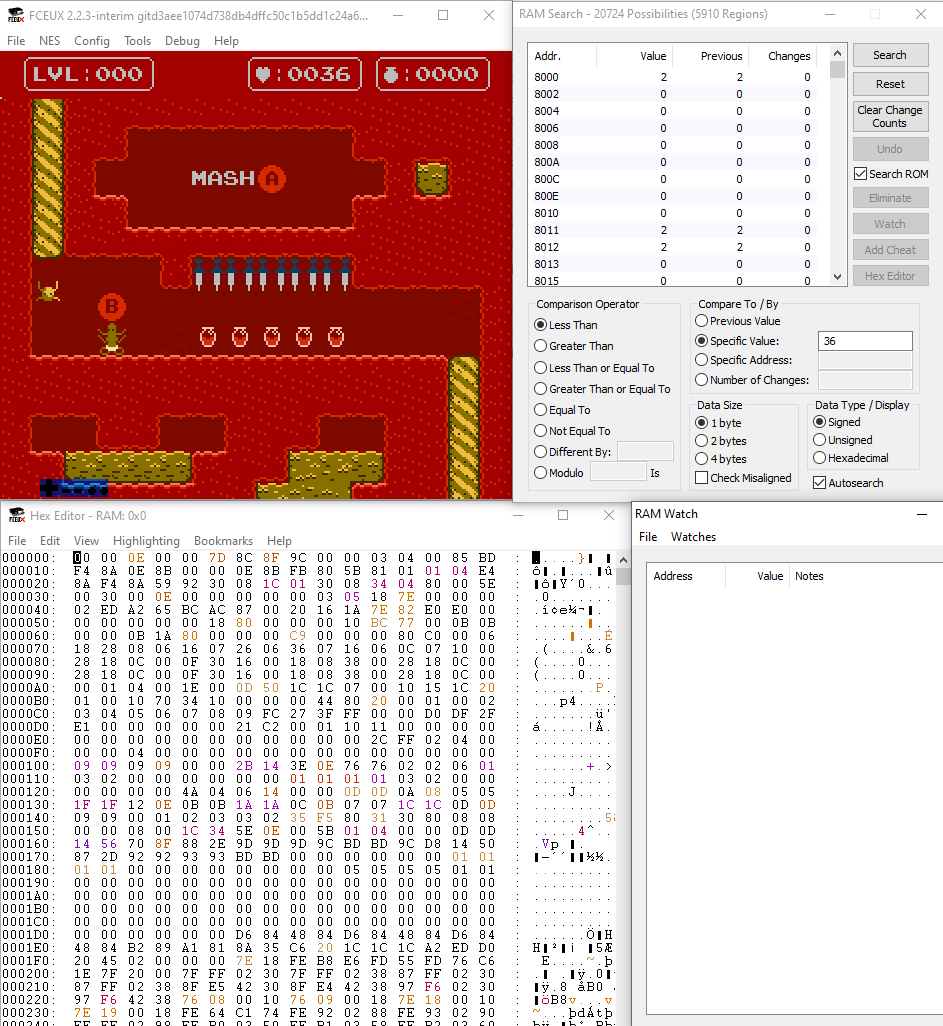This screenshot has height=1026, width=943.
Task: Select the Modulo operator
Action: click(559, 472)
